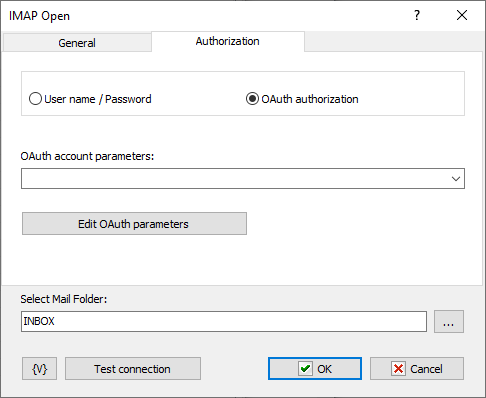Image resolution: width=486 pixels, height=398 pixels.
Task: Click the OAuth account parameters label
Action: click(x=87, y=156)
